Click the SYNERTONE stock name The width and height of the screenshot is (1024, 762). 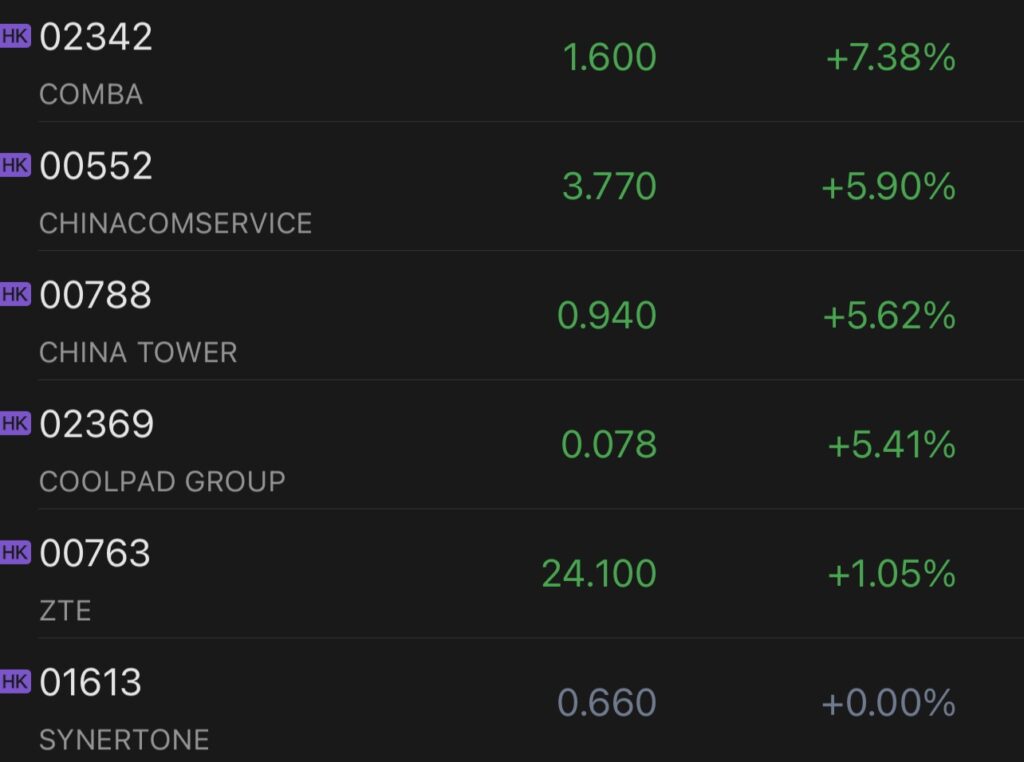point(122,740)
